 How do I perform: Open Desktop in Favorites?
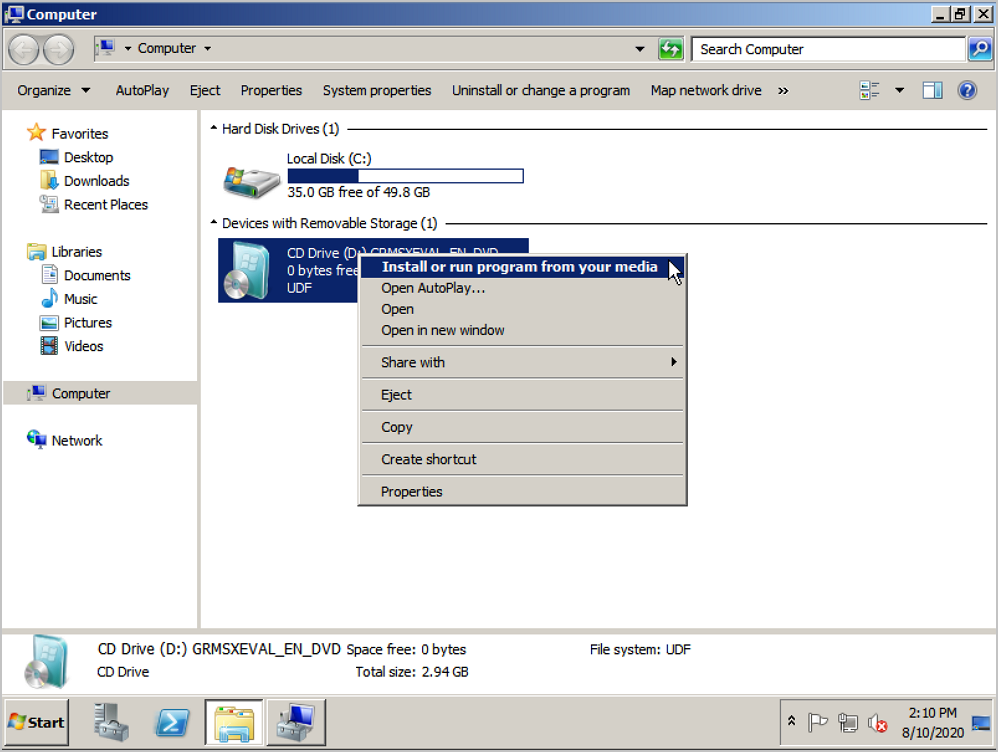88,157
